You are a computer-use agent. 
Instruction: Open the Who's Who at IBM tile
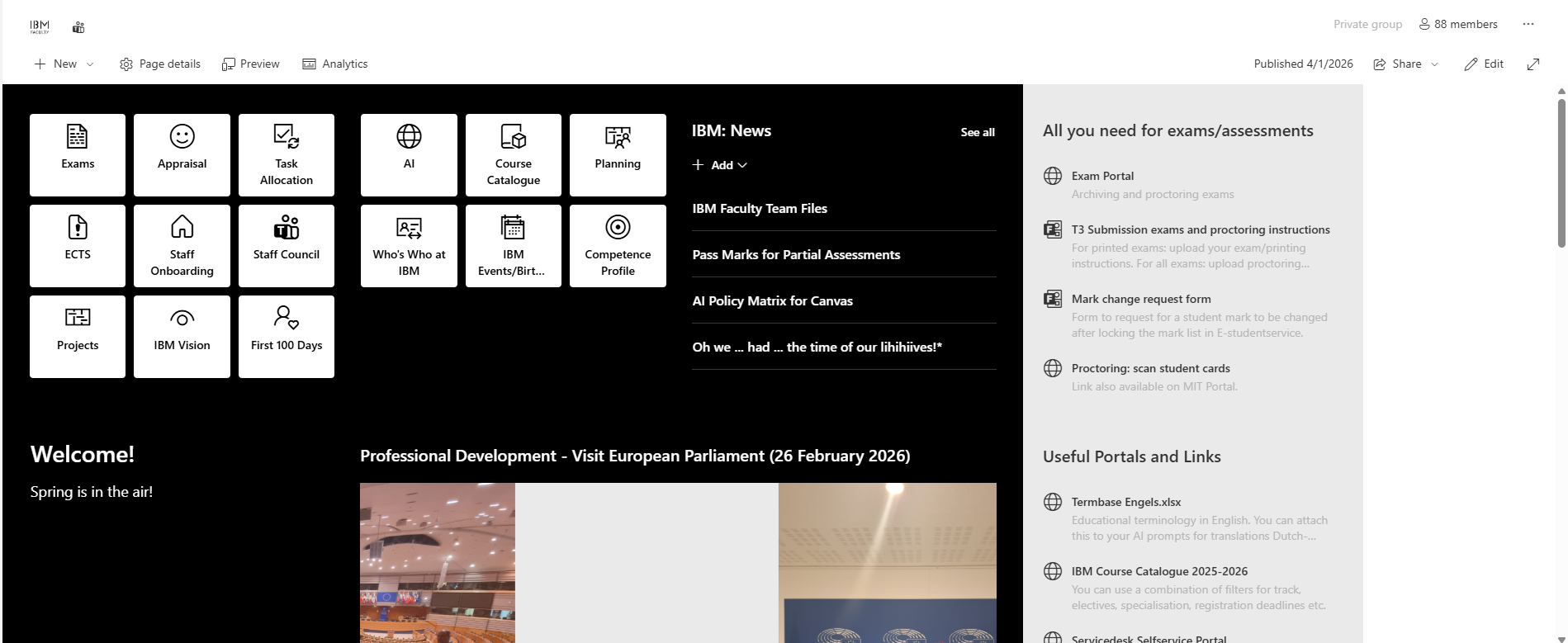coord(409,246)
